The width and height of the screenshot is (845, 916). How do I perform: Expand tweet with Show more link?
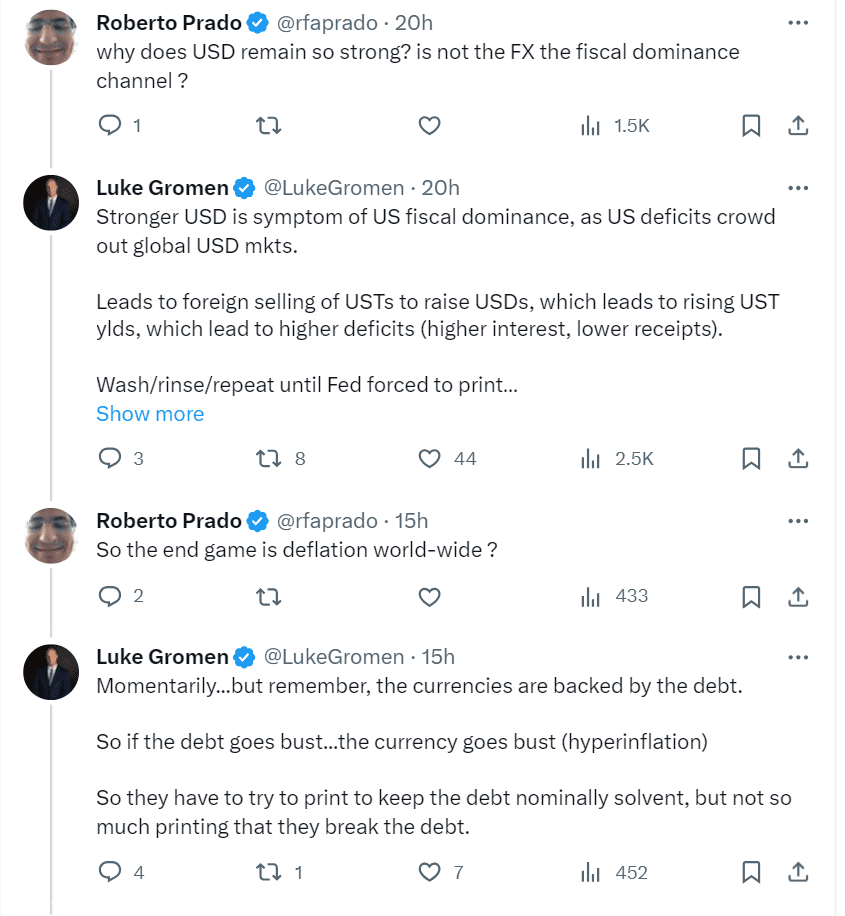pos(150,414)
